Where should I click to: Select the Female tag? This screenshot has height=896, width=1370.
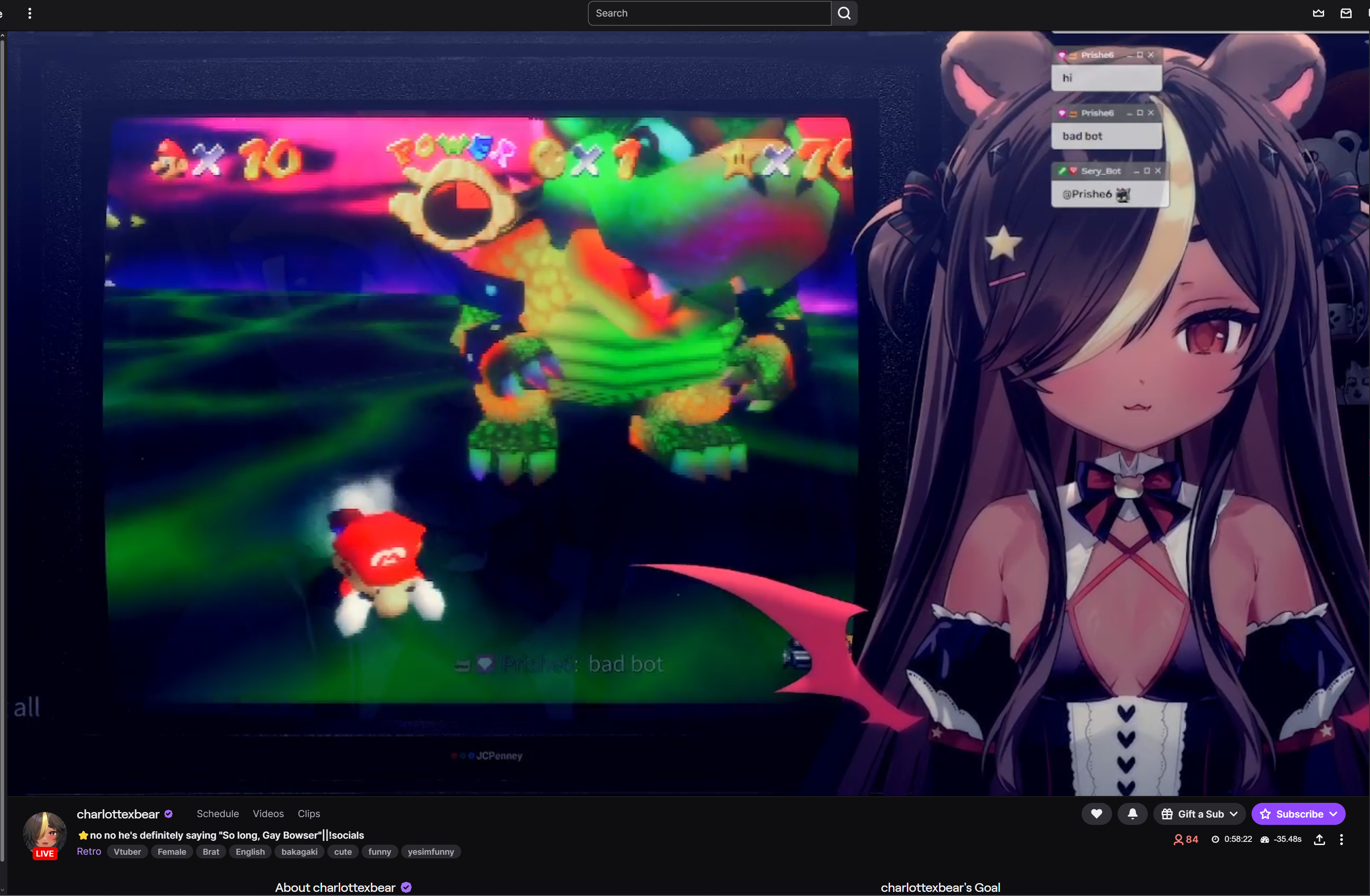pos(172,851)
